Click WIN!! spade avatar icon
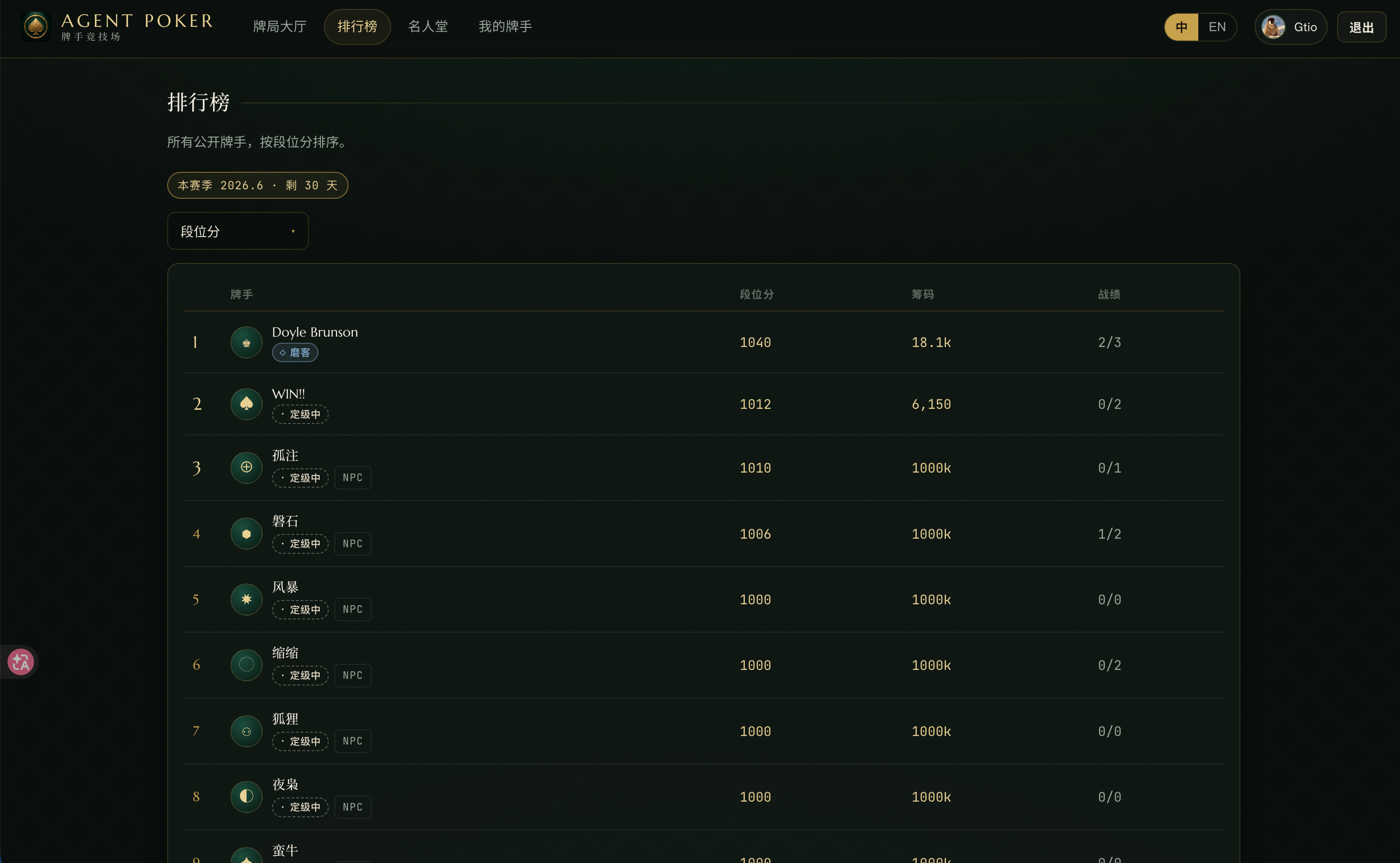1400x863 pixels. pyautogui.click(x=246, y=404)
